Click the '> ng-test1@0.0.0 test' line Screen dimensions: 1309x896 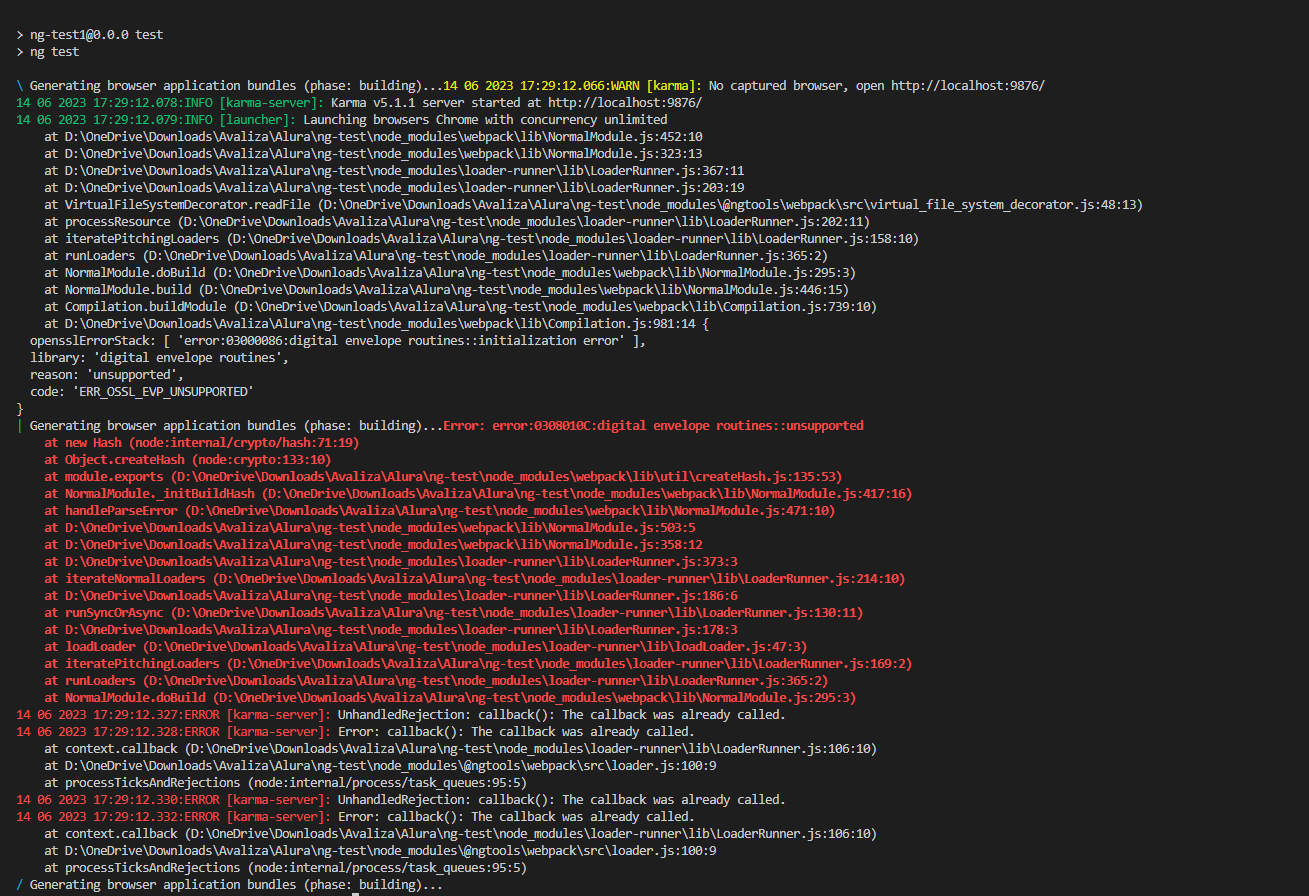90,35
